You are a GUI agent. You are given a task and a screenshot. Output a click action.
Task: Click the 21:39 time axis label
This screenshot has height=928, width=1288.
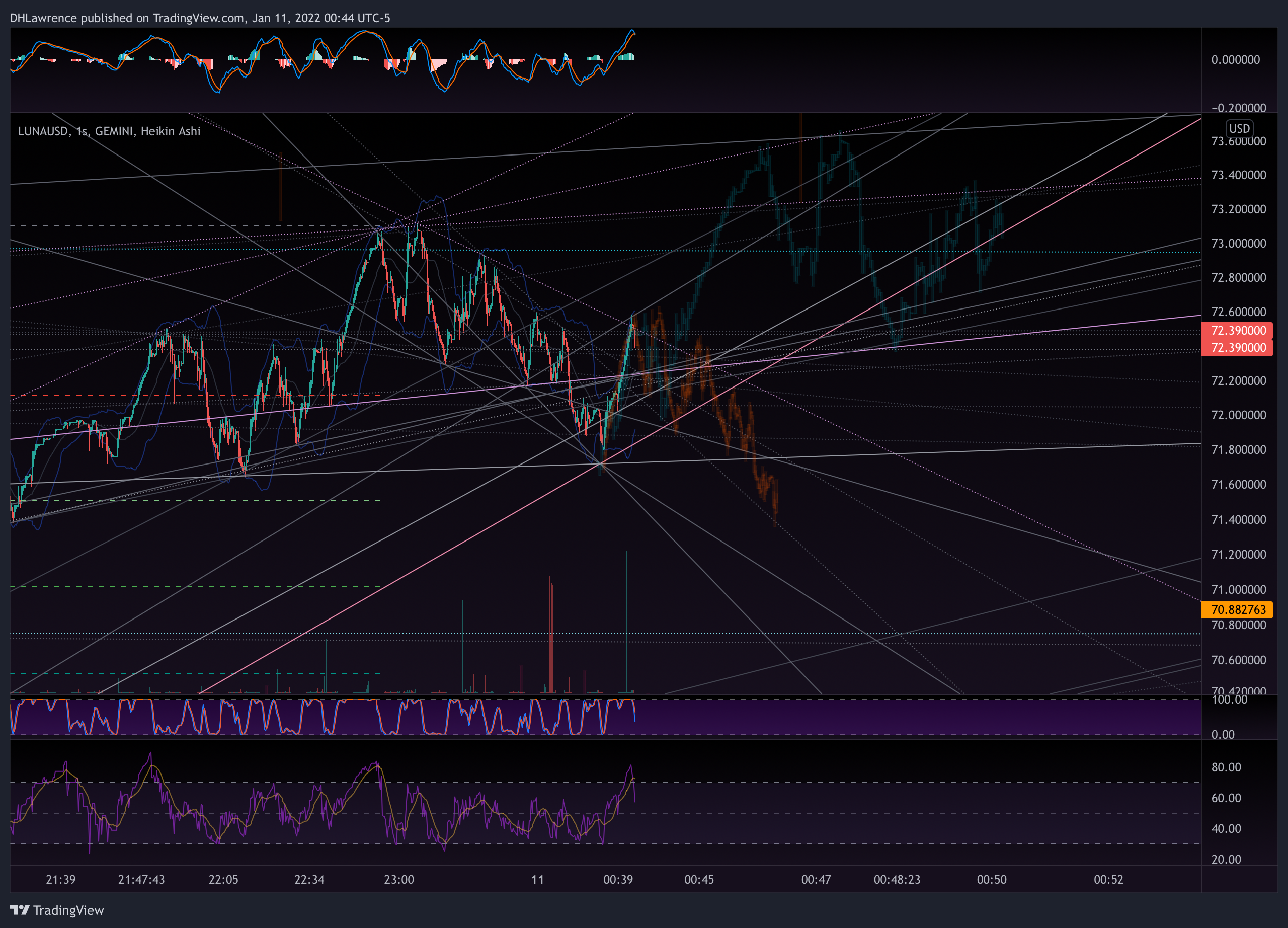click(61, 879)
